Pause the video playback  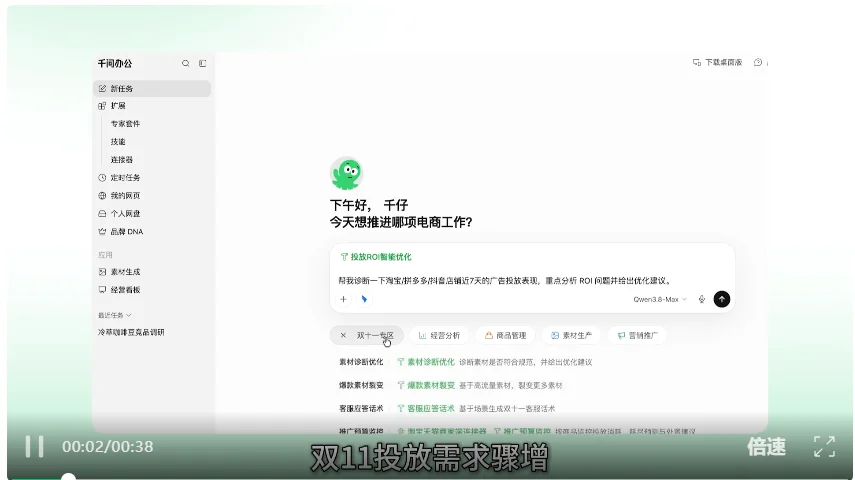click(34, 447)
